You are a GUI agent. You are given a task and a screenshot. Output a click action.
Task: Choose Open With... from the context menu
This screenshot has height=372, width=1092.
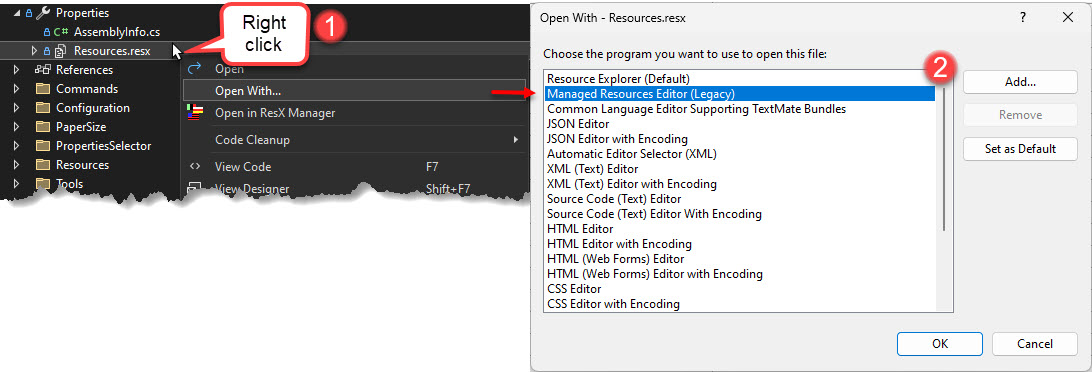click(354, 91)
